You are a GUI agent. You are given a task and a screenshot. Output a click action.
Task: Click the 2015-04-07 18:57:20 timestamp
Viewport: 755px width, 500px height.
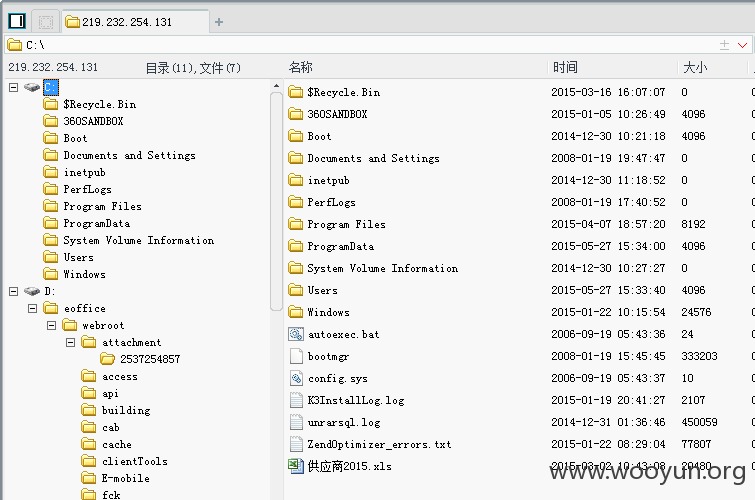click(x=608, y=224)
